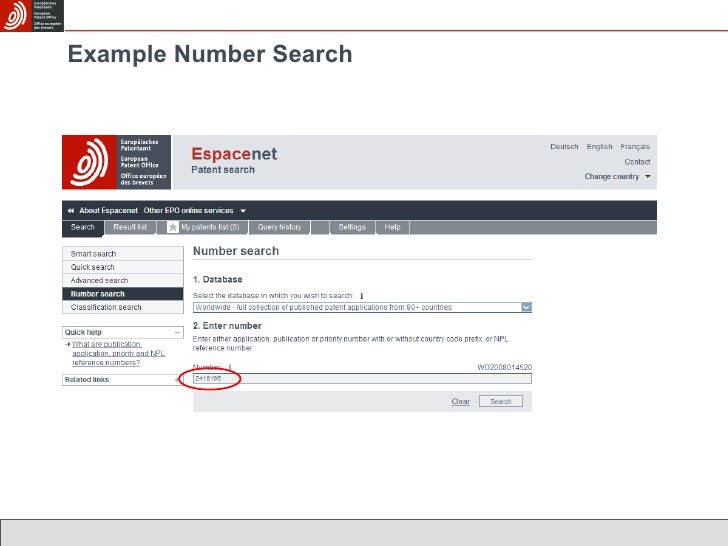Collapse the Quick help panel
Viewport: 728px width, 546px height.
177,332
